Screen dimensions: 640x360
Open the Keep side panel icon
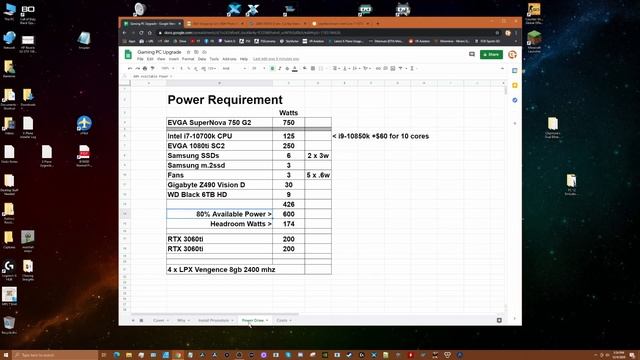pos(515,85)
